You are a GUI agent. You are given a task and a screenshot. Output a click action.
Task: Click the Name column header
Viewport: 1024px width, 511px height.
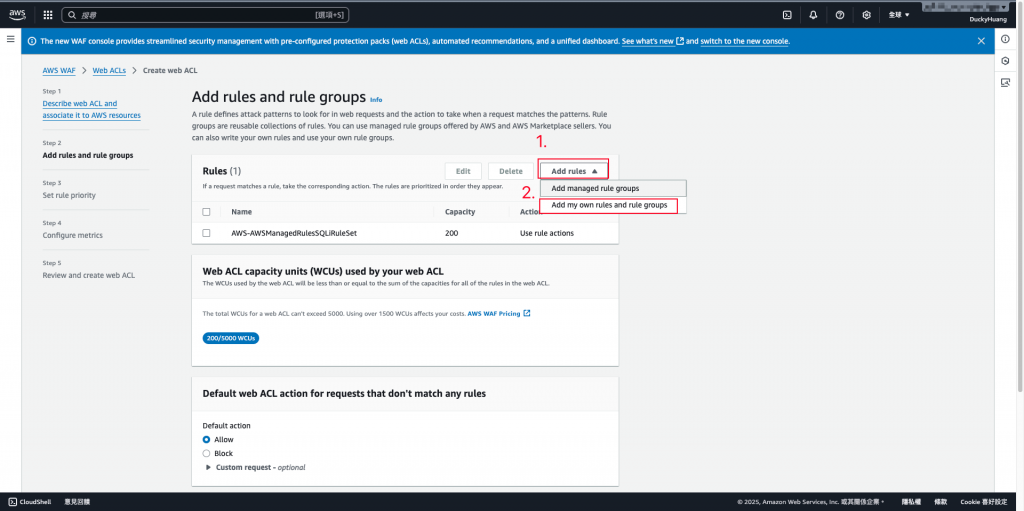tap(242, 212)
